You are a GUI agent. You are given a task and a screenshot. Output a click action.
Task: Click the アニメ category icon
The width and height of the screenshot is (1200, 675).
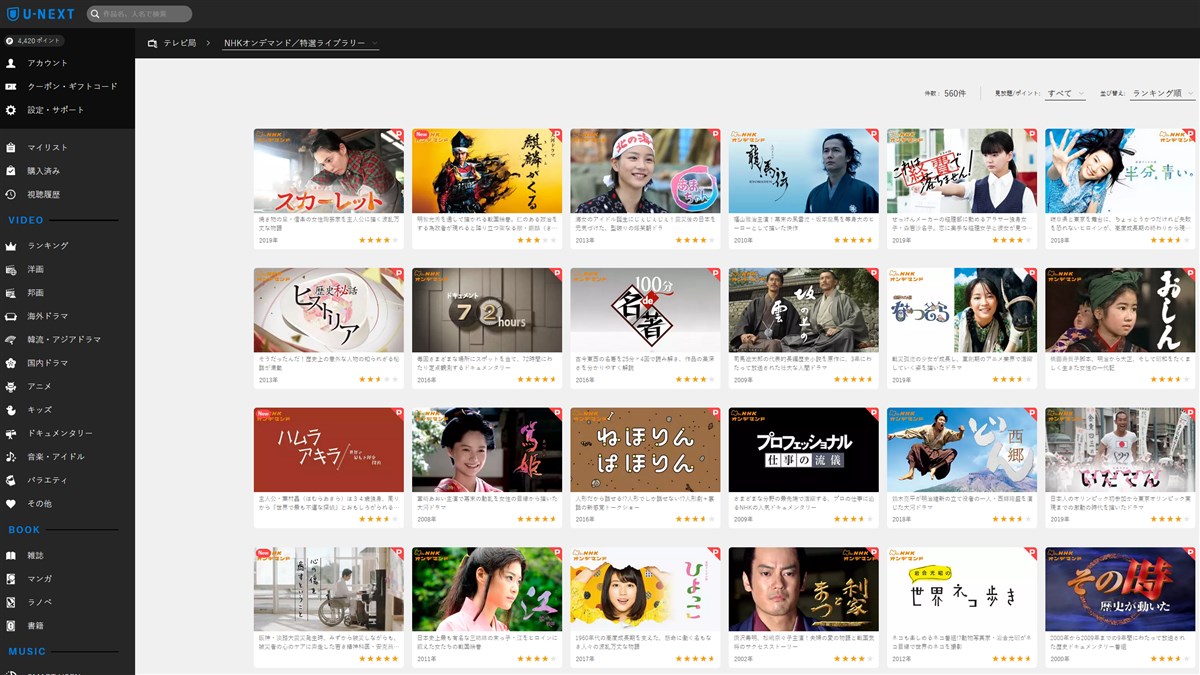click(11, 386)
